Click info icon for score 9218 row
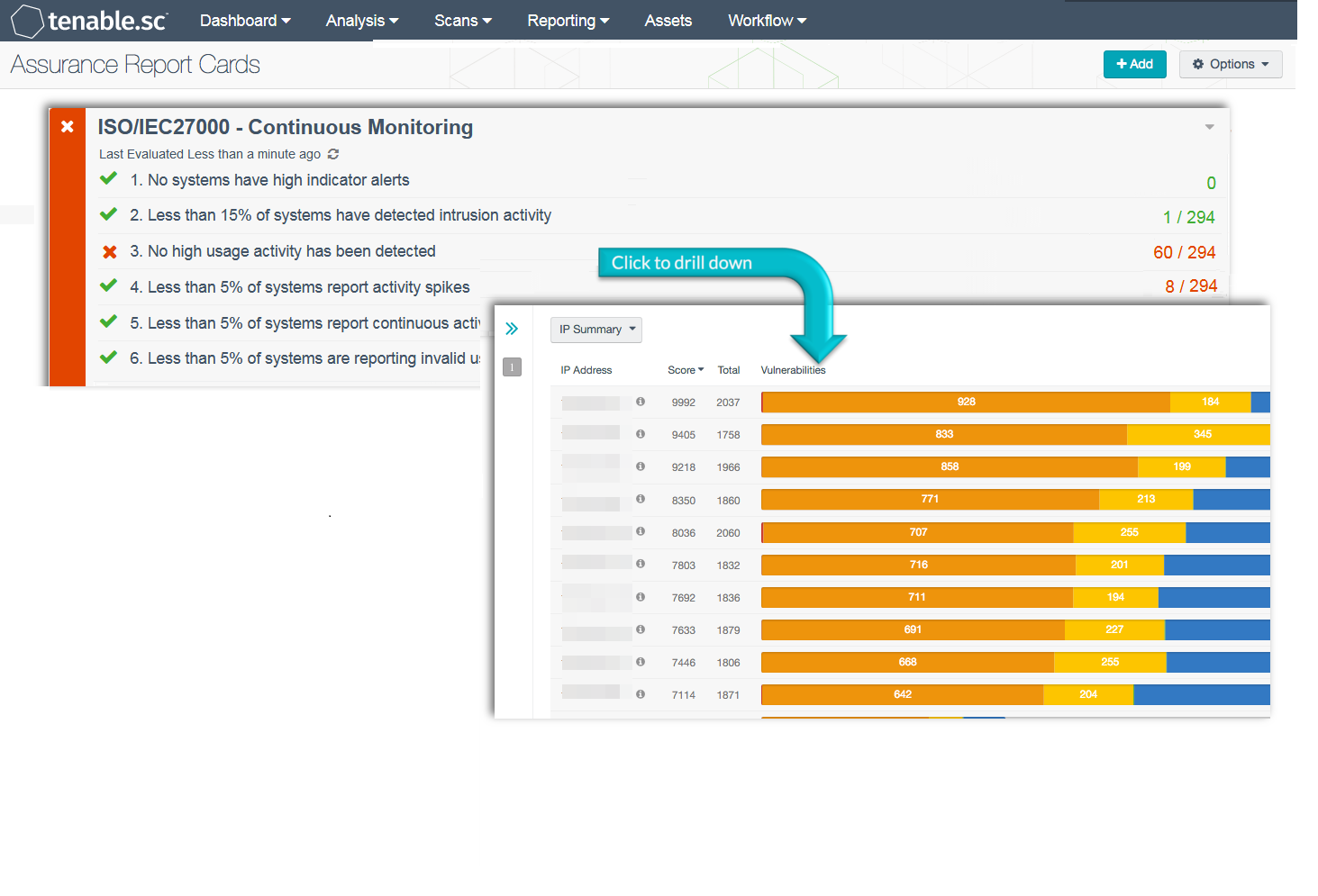Screen dimensions: 1318x896 point(641,466)
